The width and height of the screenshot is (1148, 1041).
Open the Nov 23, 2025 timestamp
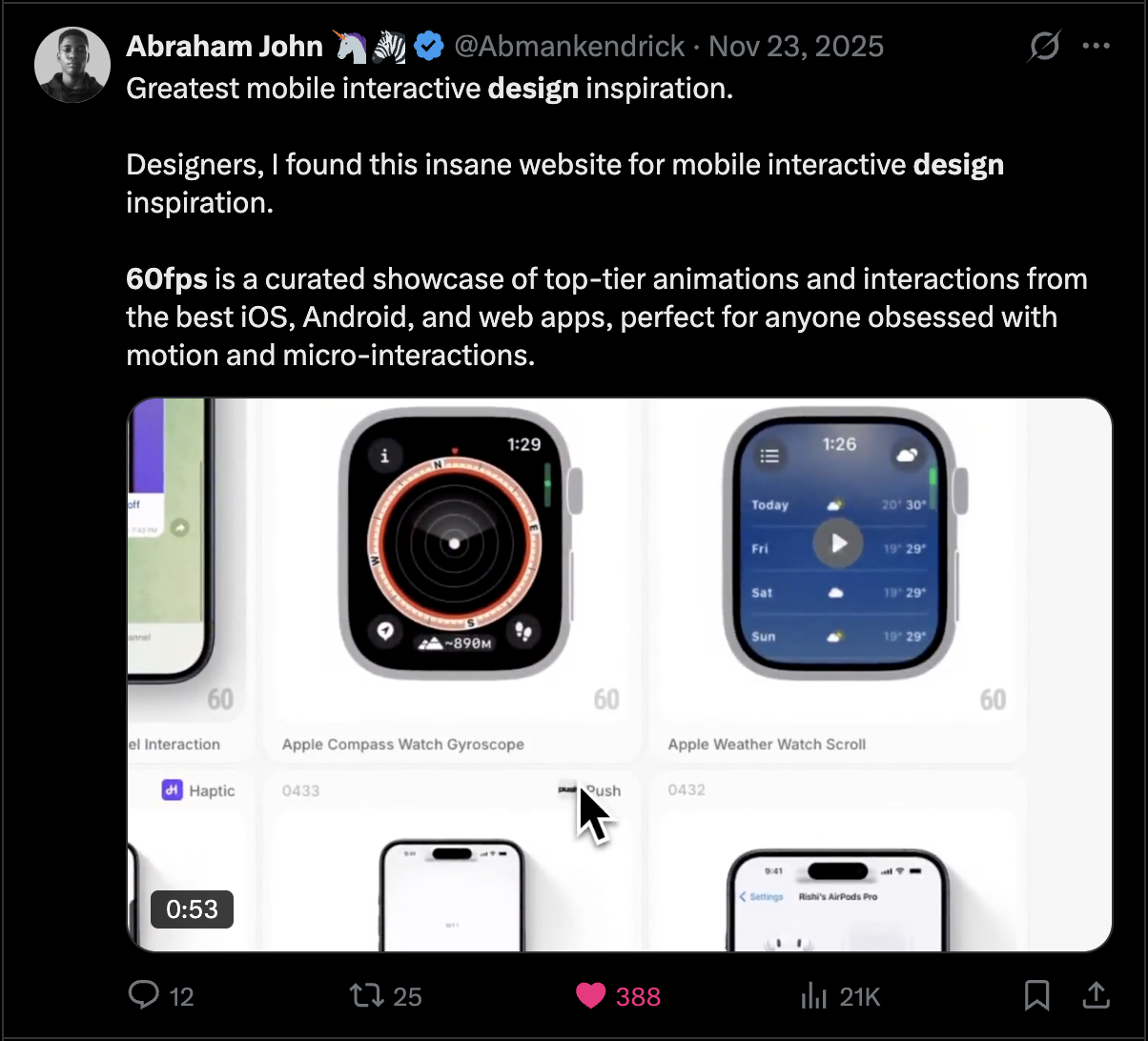797,46
